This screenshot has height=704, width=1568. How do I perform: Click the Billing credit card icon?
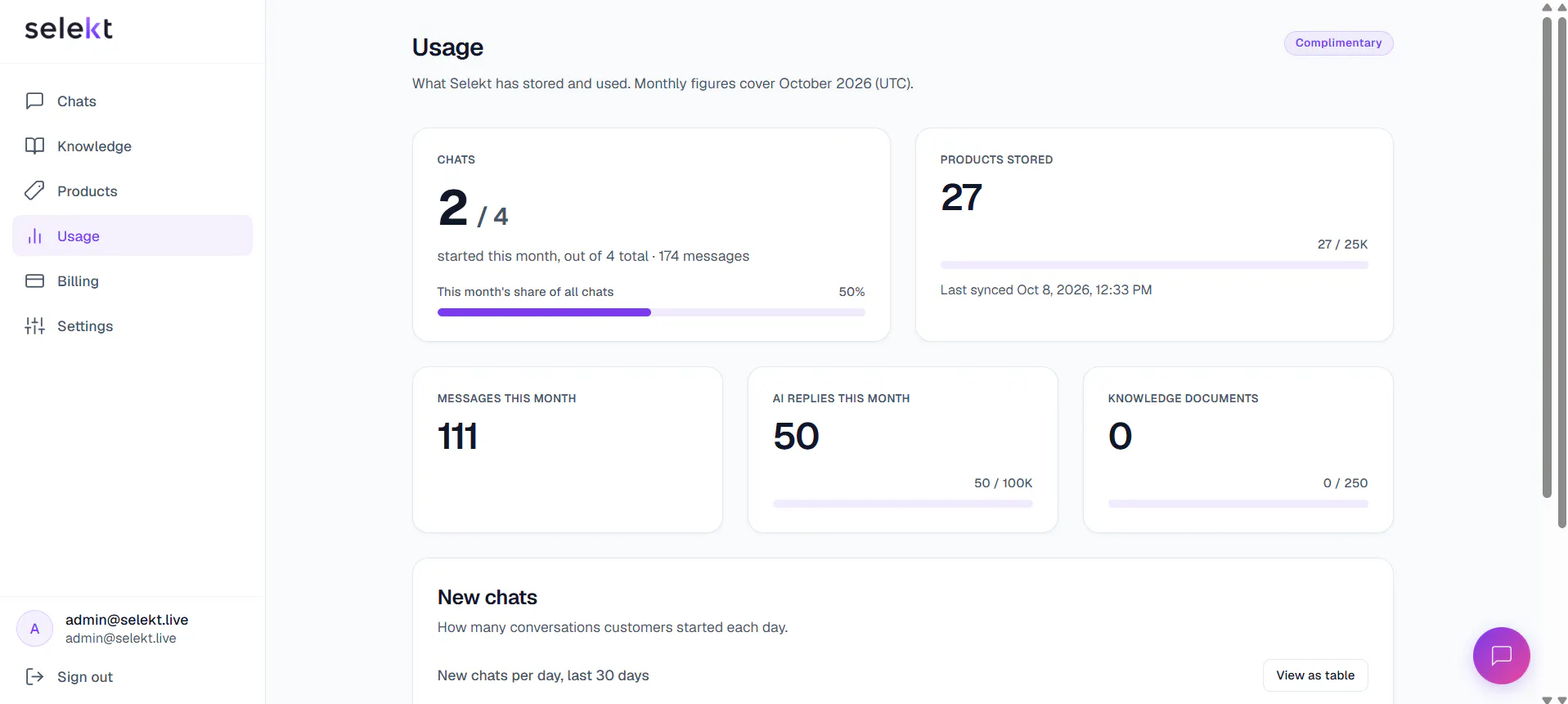click(x=34, y=280)
